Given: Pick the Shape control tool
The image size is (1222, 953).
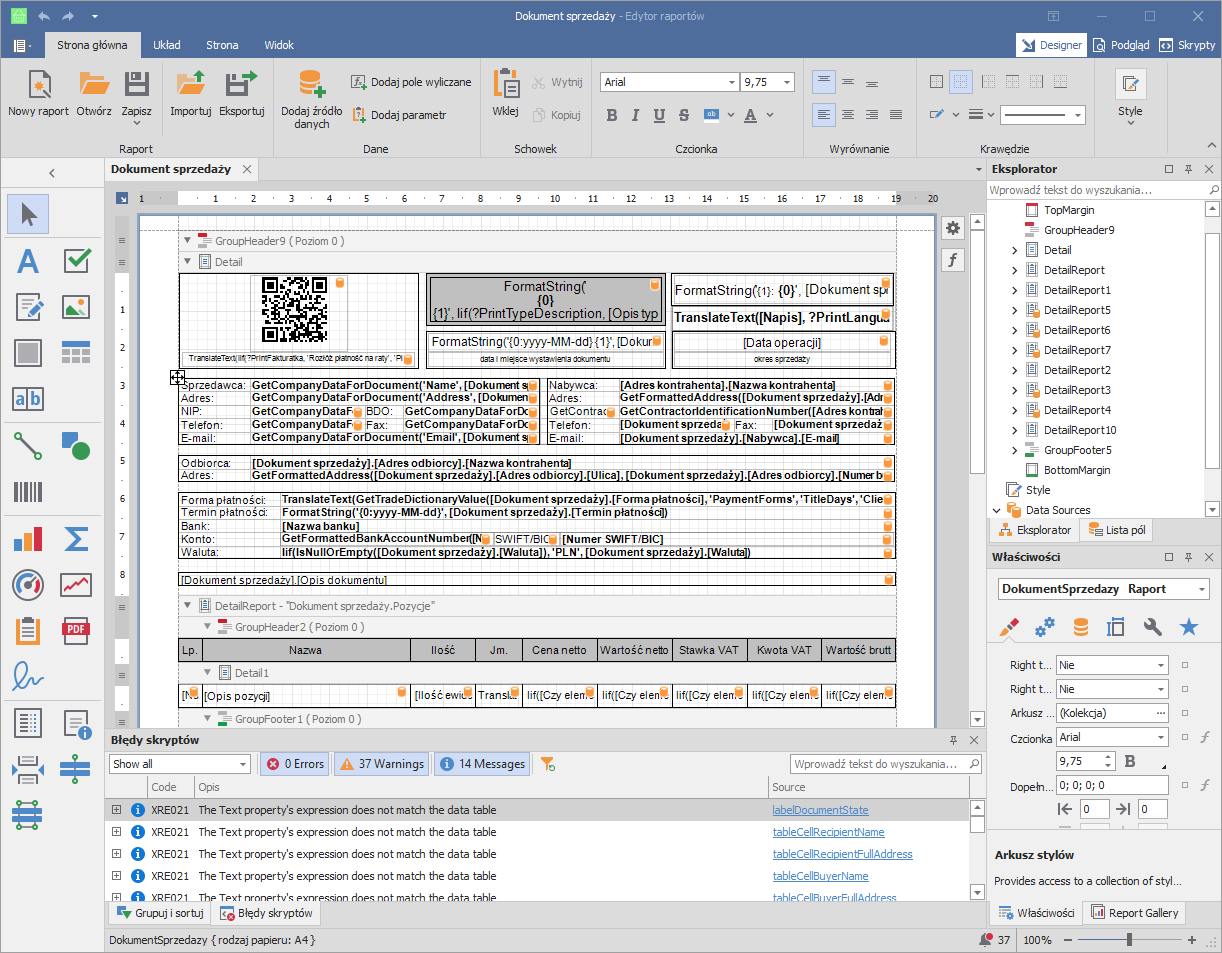Looking at the screenshot, I should 76,445.
